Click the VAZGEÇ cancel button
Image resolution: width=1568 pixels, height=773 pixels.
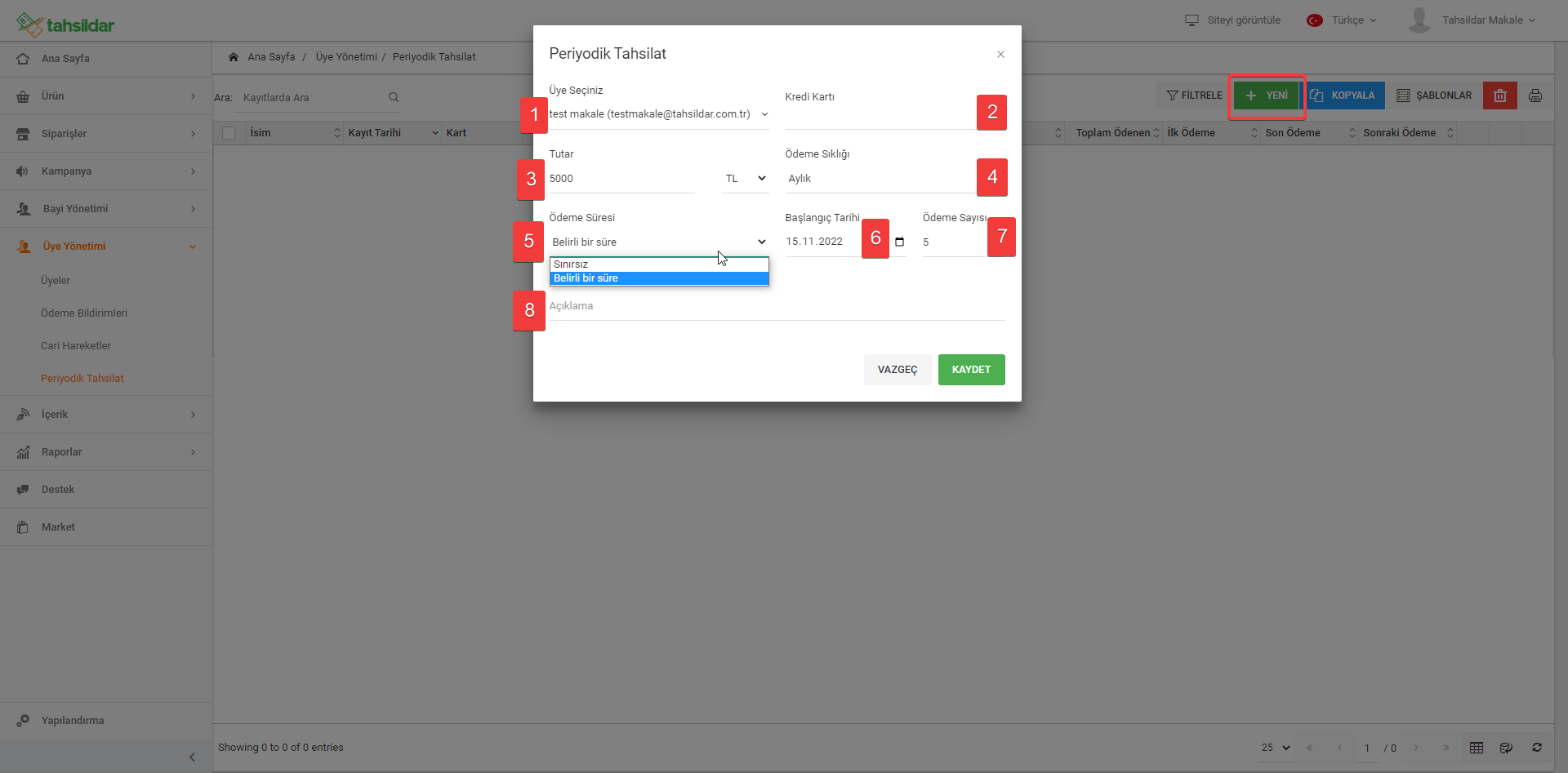point(898,370)
